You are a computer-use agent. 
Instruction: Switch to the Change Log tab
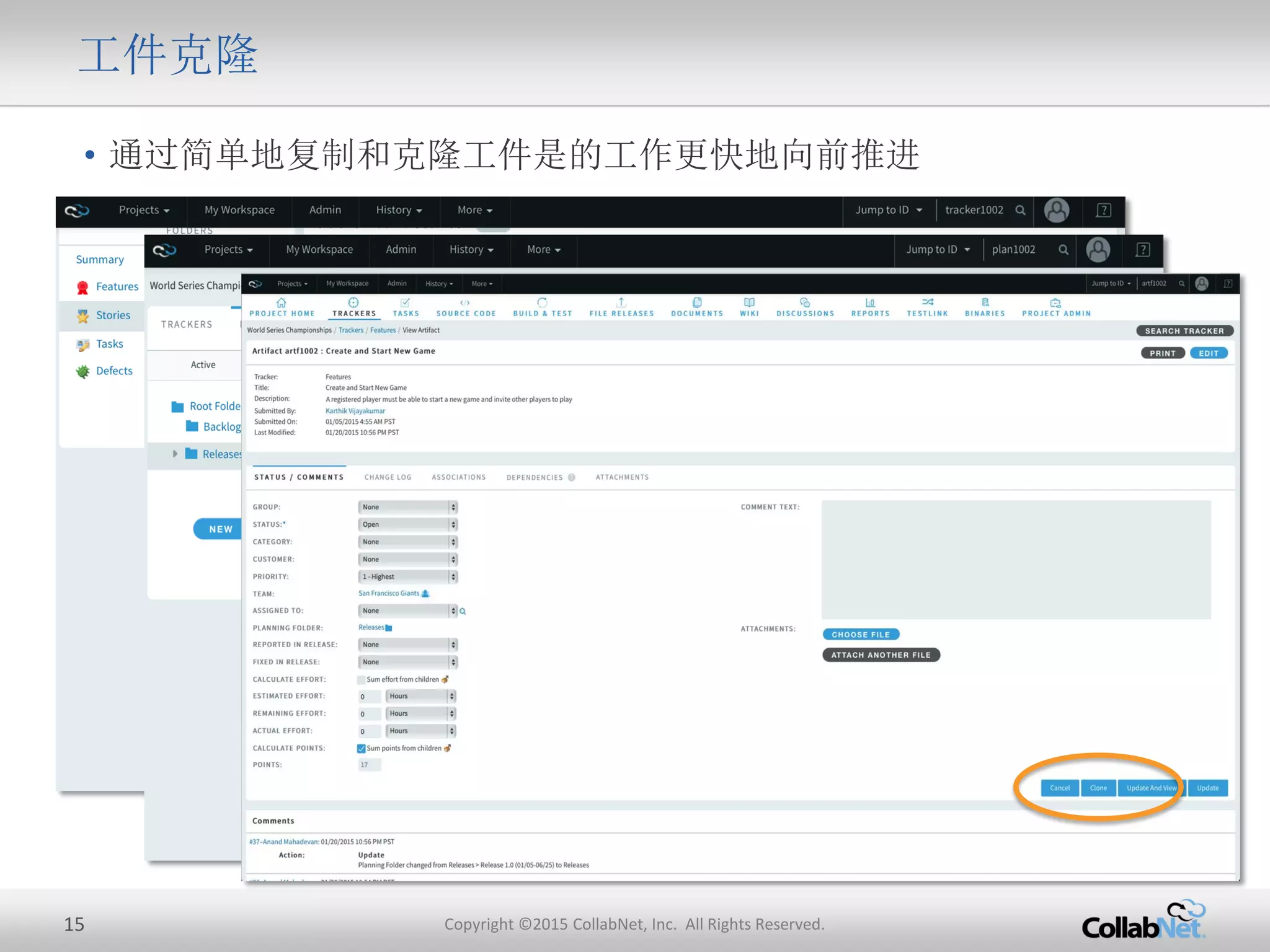(388, 477)
